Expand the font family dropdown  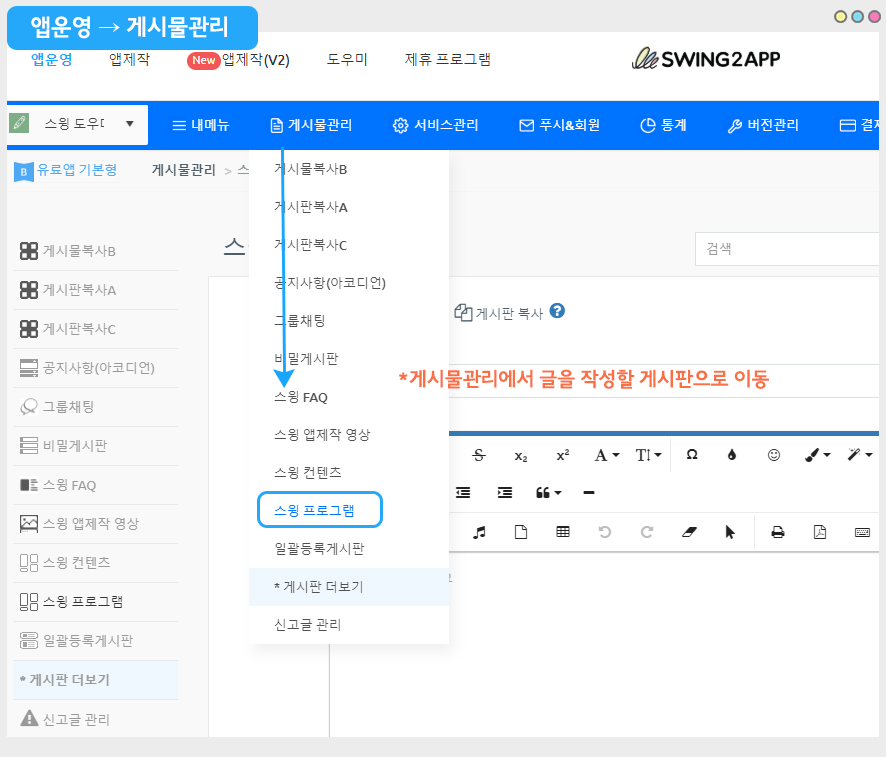pyautogui.click(x=607, y=455)
